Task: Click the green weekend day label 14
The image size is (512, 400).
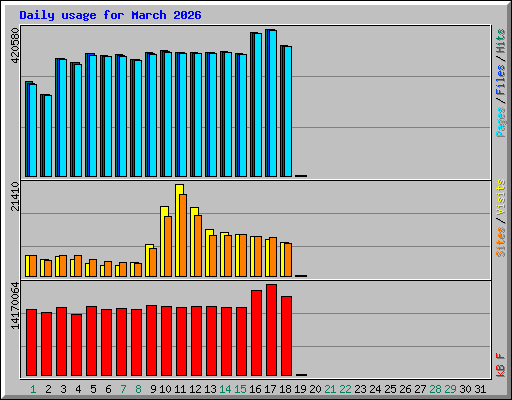Action: pyautogui.click(x=225, y=389)
